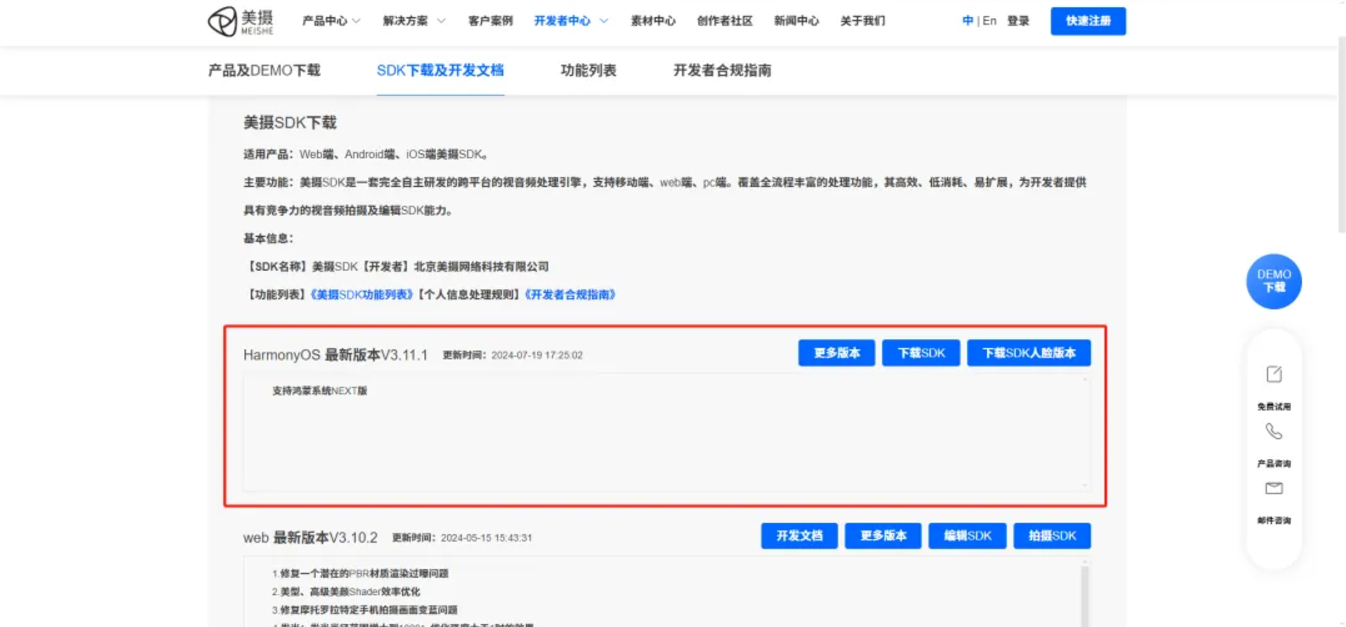
Task: Go to 创作者社区 in the navigation
Action: (725, 21)
